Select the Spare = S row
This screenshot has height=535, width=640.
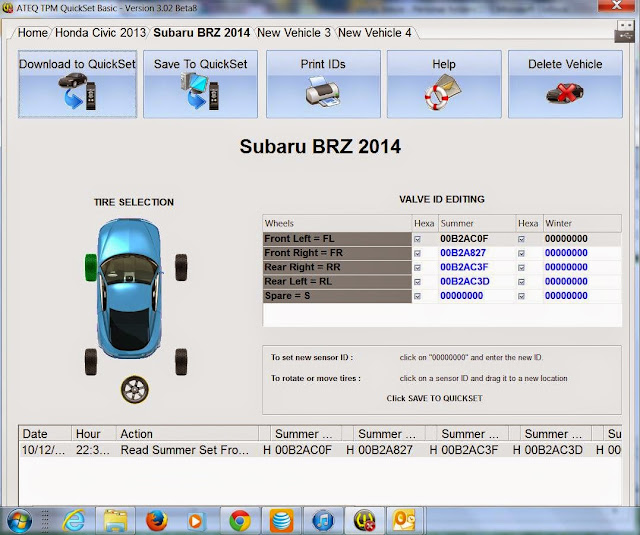(337, 296)
